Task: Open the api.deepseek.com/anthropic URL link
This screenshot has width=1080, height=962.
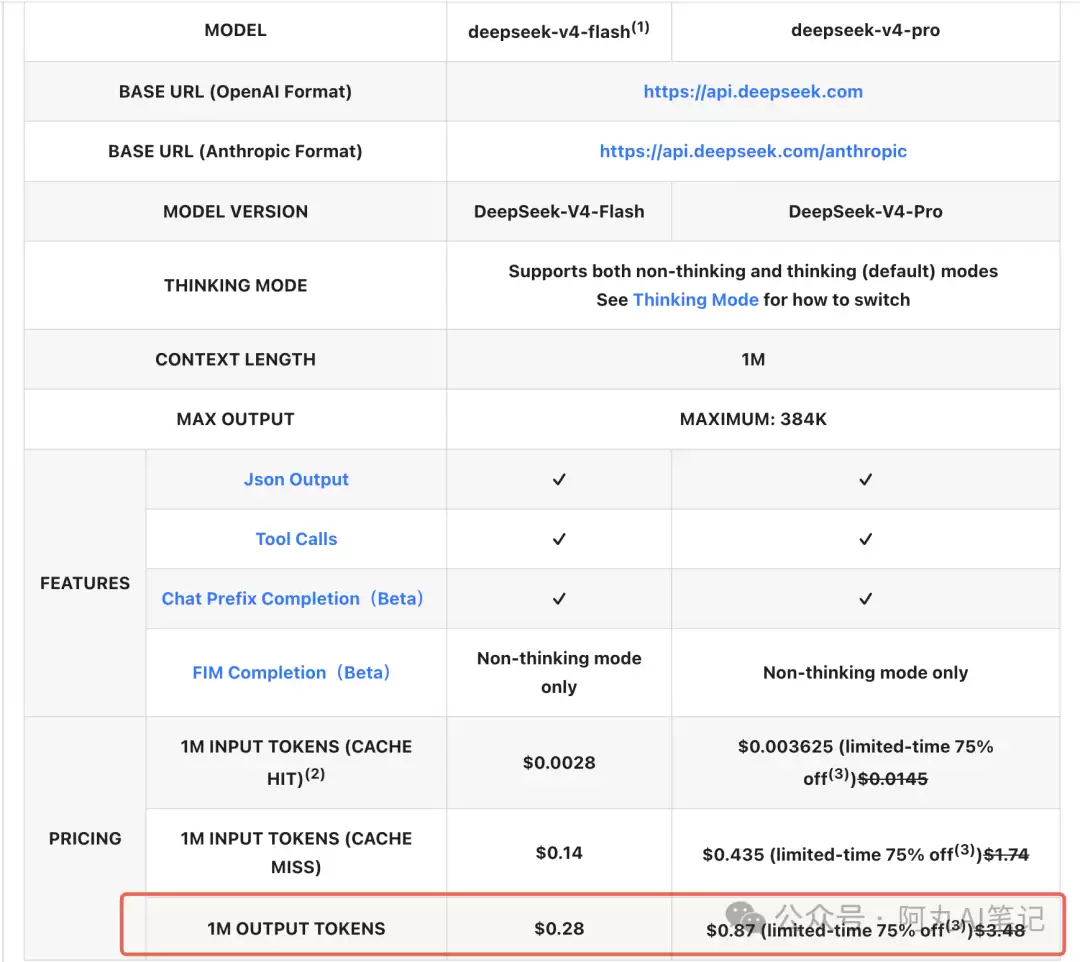Action: [753, 151]
